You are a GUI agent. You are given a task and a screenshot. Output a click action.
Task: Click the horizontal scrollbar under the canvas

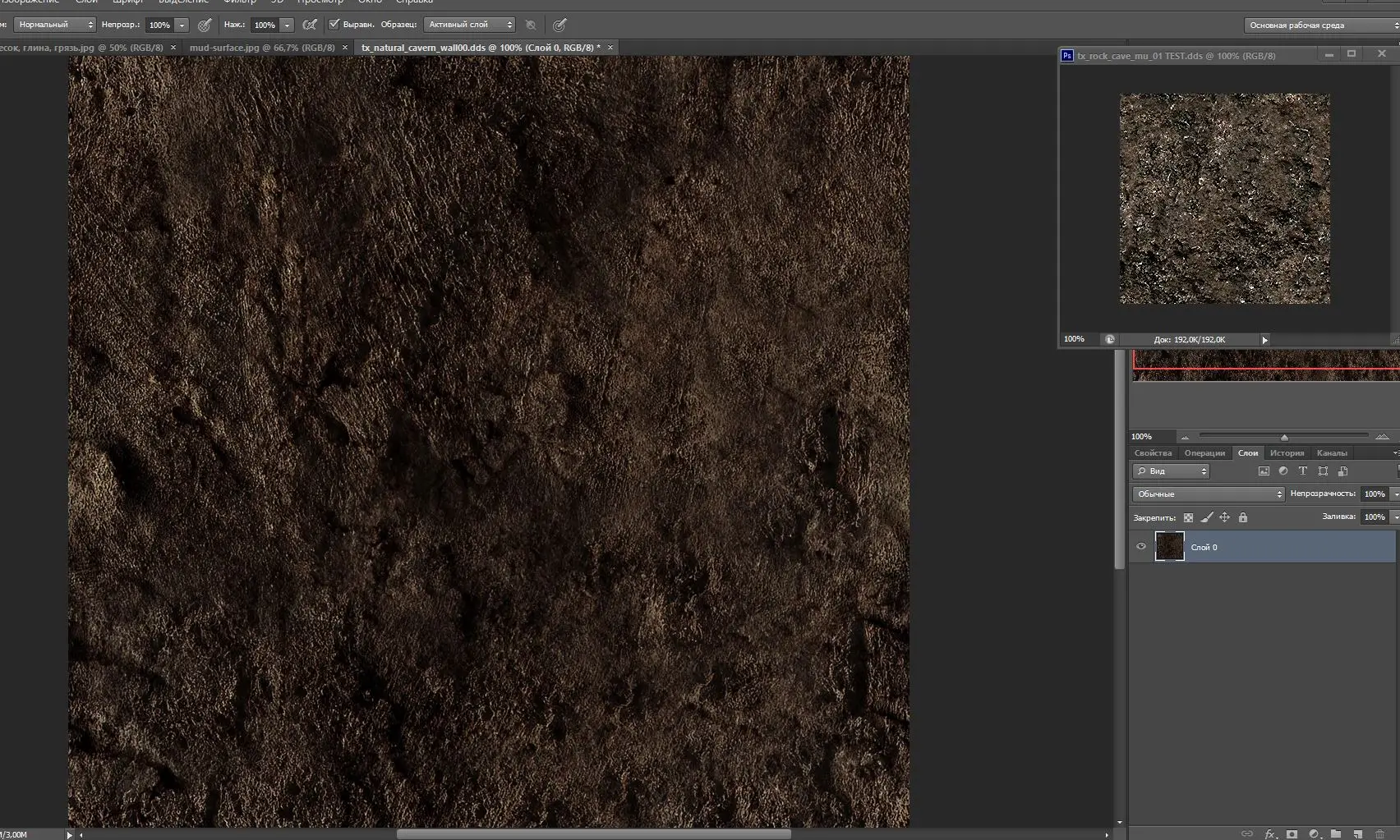[593, 834]
